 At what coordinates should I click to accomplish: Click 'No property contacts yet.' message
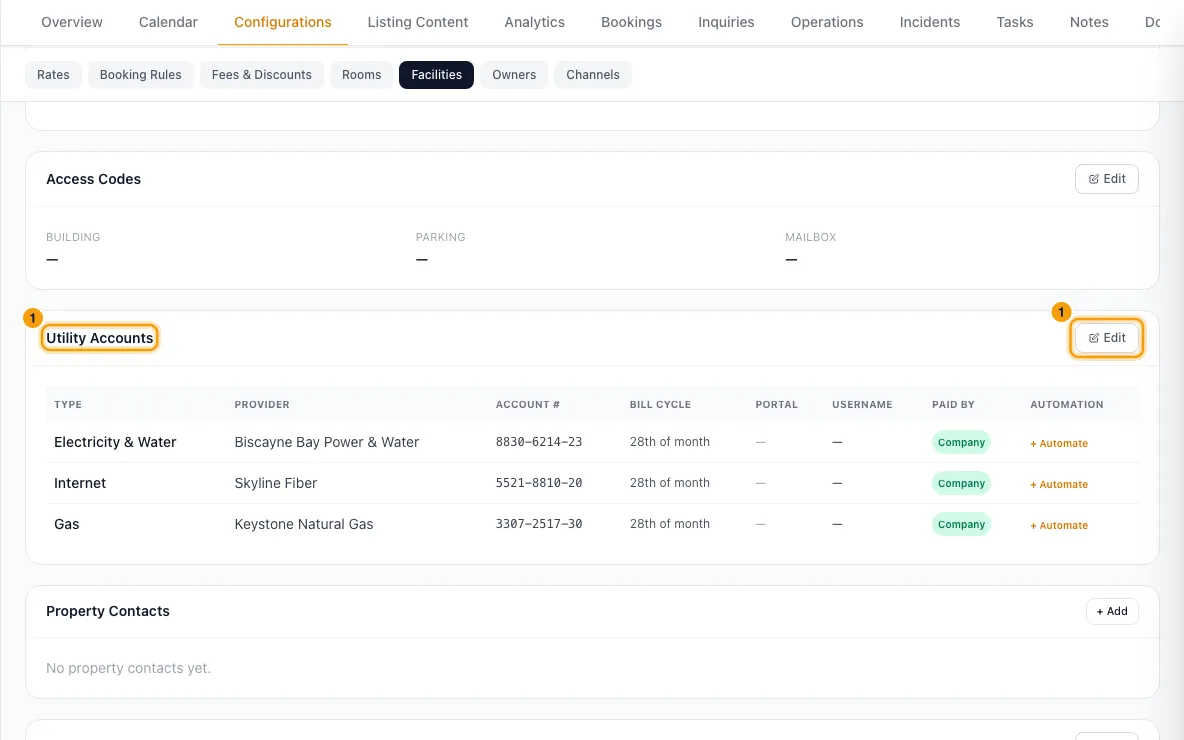(128, 668)
